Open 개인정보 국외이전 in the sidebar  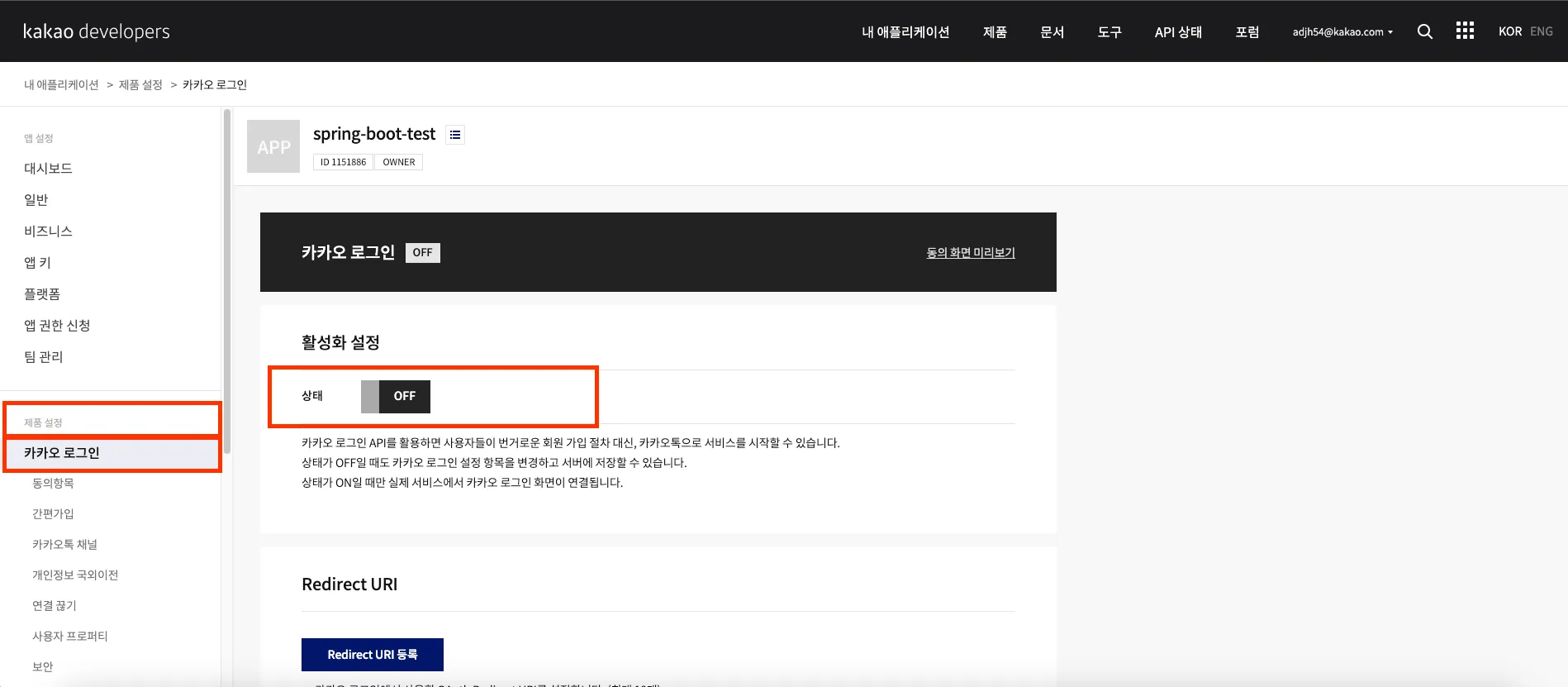click(75, 575)
